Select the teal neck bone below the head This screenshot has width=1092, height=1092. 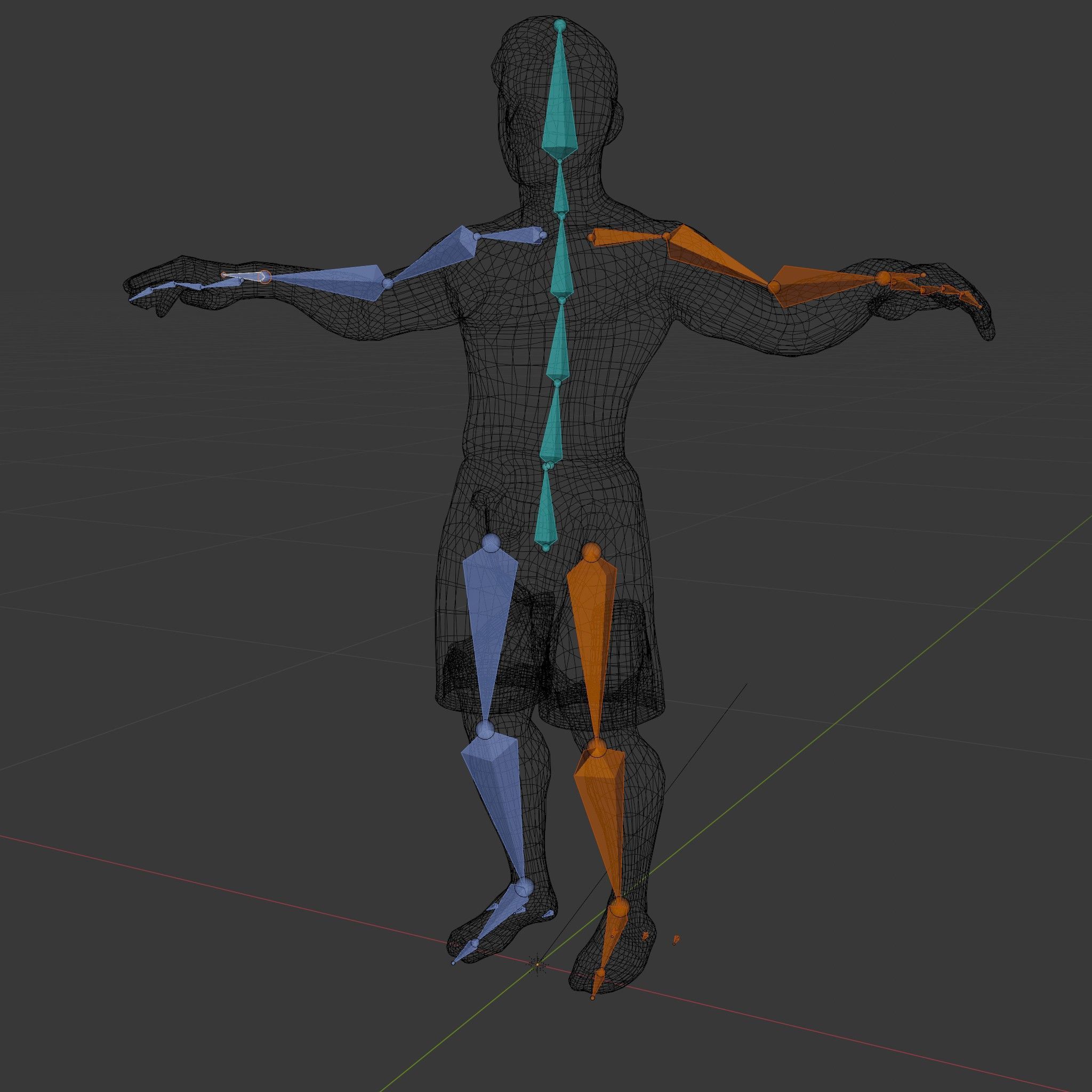(x=560, y=189)
